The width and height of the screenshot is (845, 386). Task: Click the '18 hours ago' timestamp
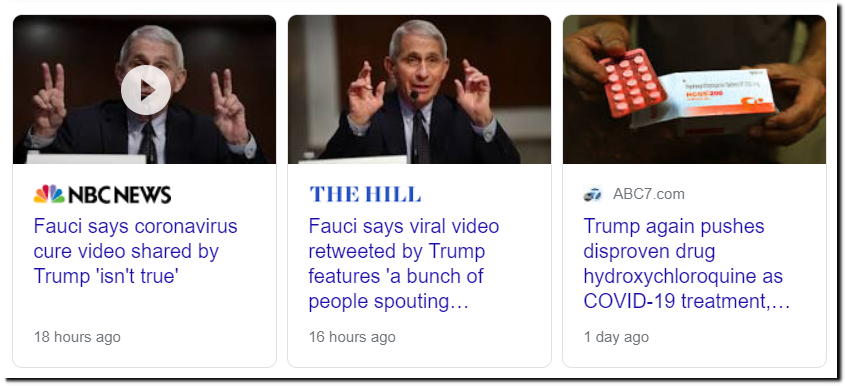(x=77, y=337)
